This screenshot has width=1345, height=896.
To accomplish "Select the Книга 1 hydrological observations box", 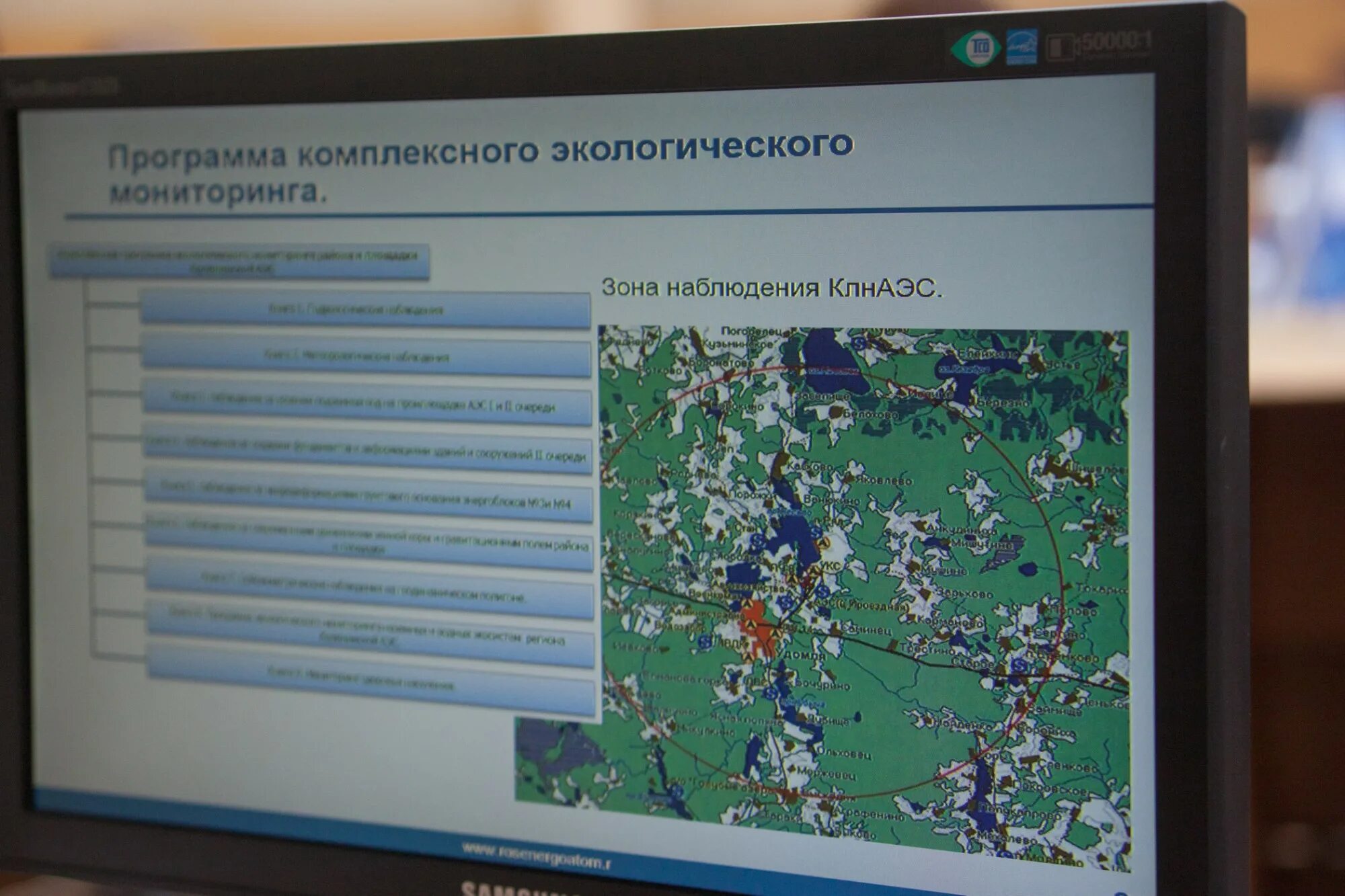I will pos(365,309).
